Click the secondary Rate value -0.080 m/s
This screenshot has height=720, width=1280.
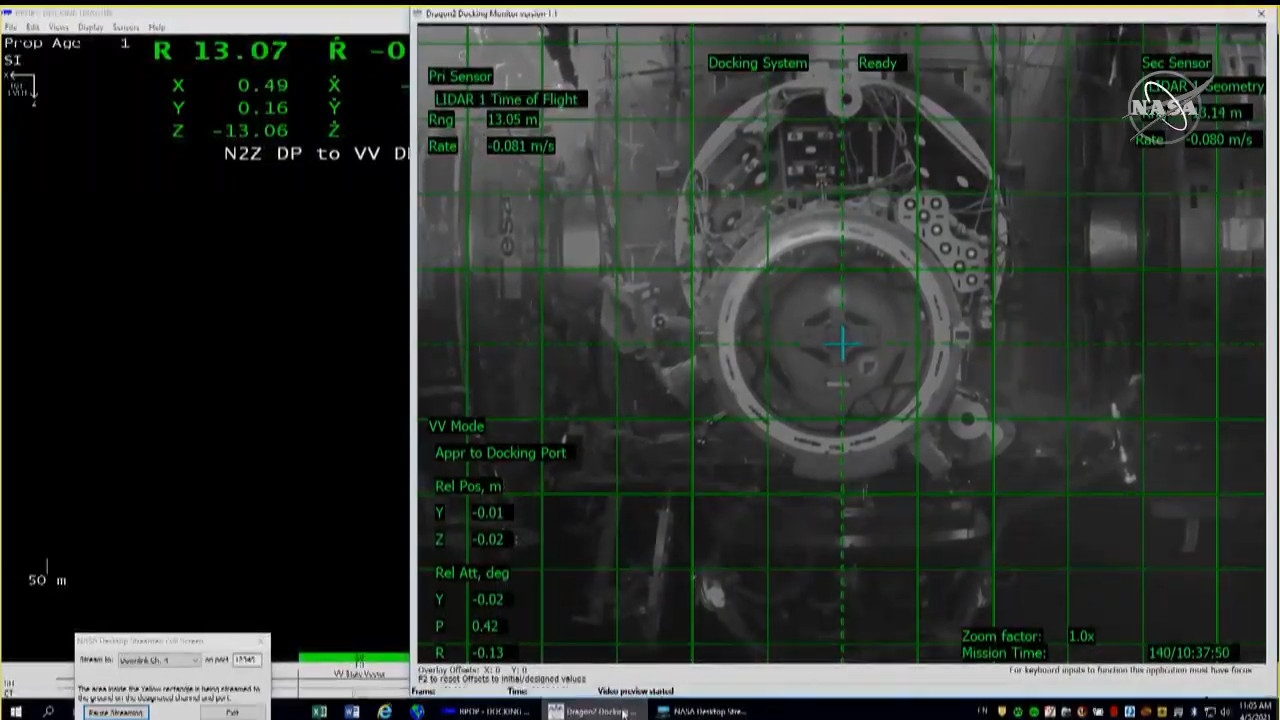click(x=1220, y=140)
